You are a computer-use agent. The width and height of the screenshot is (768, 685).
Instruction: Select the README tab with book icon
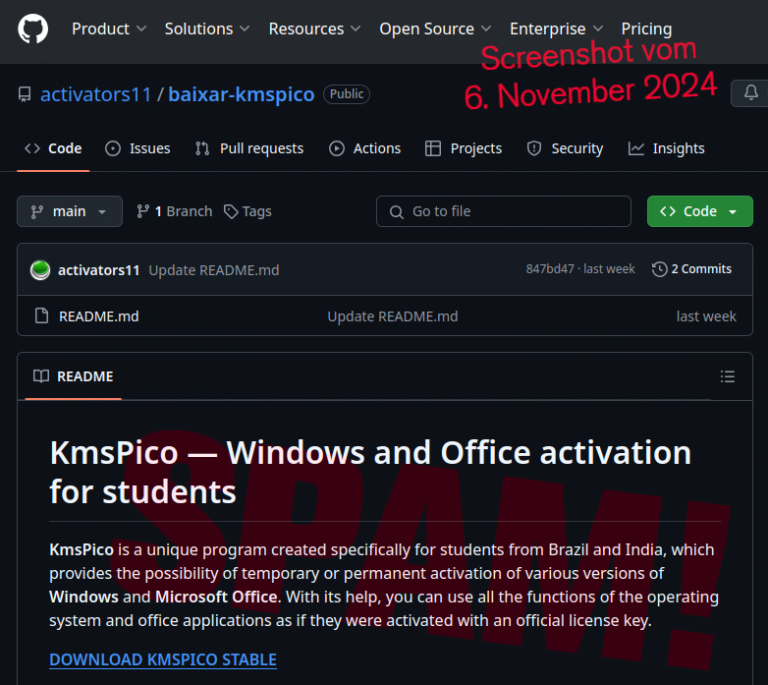[x=73, y=376]
